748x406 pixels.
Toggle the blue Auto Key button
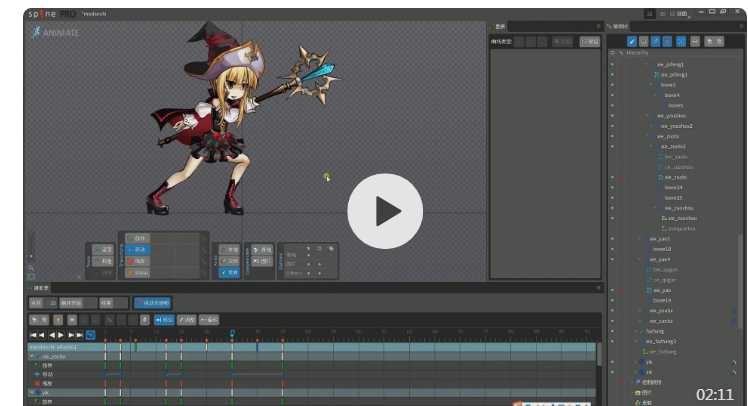[x=153, y=303]
